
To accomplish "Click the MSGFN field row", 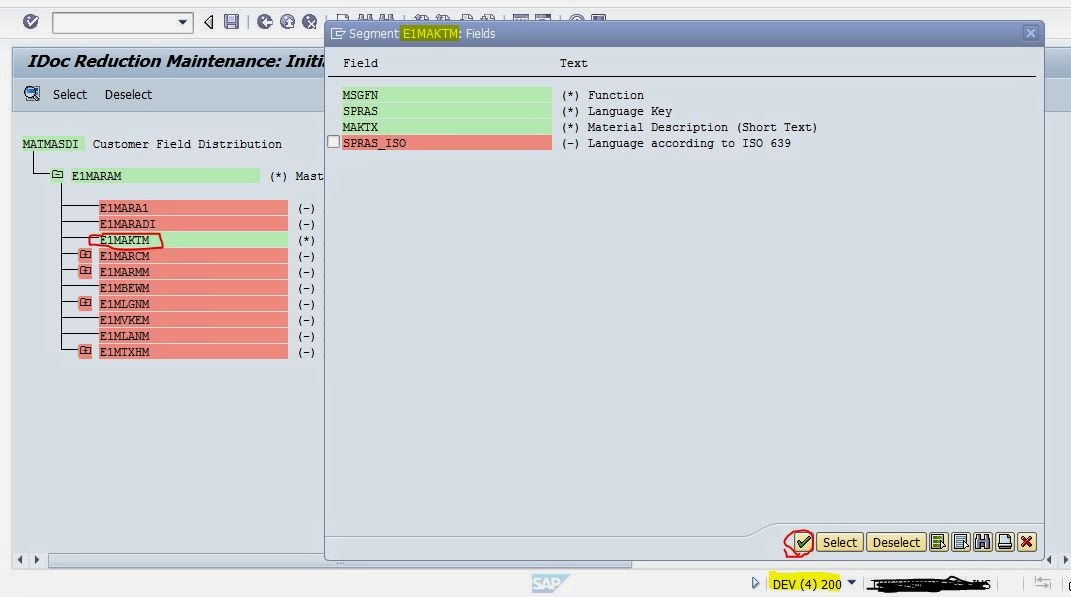I will [447, 95].
